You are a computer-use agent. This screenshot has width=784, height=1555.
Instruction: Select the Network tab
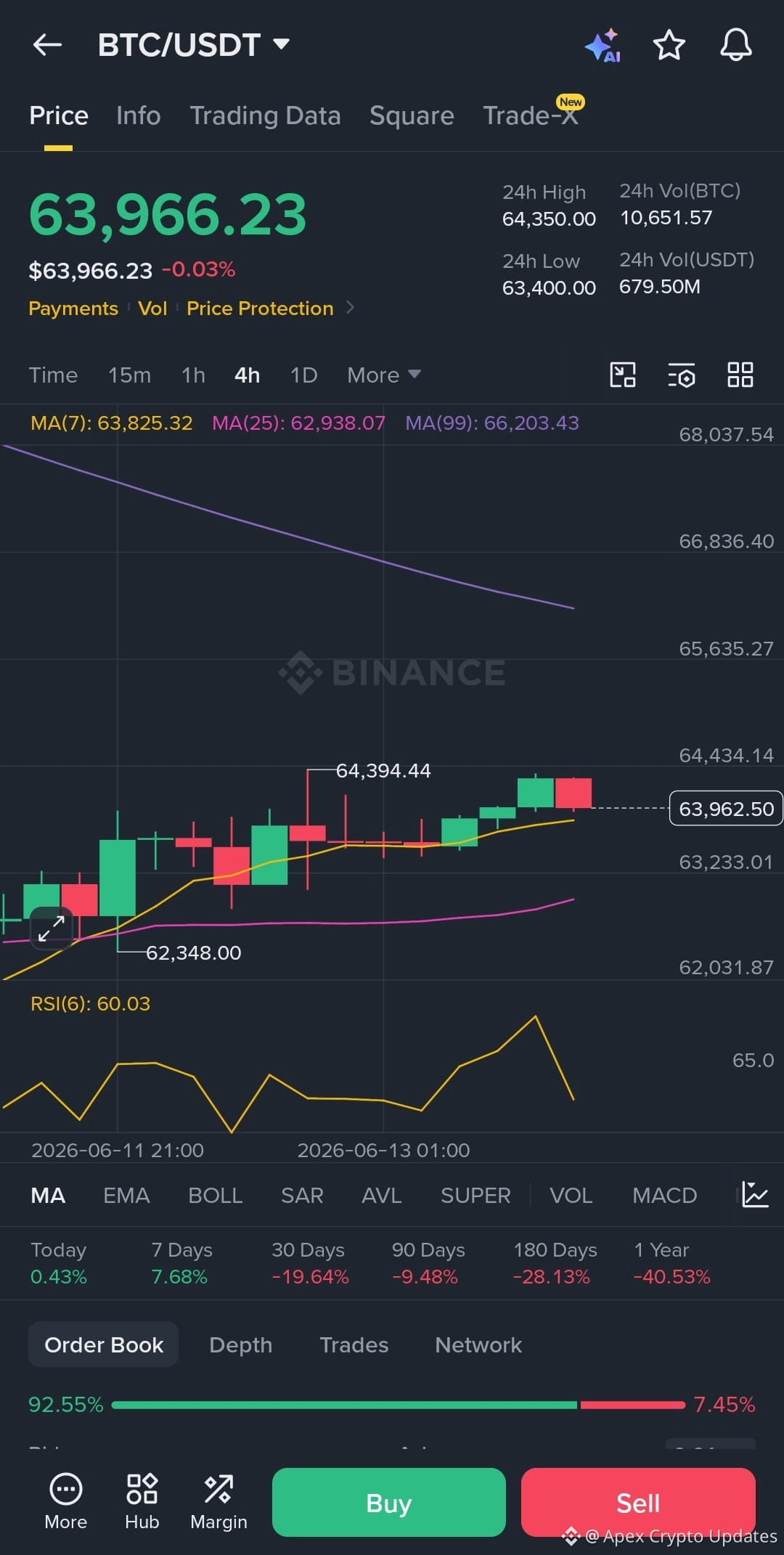pos(478,1344)
